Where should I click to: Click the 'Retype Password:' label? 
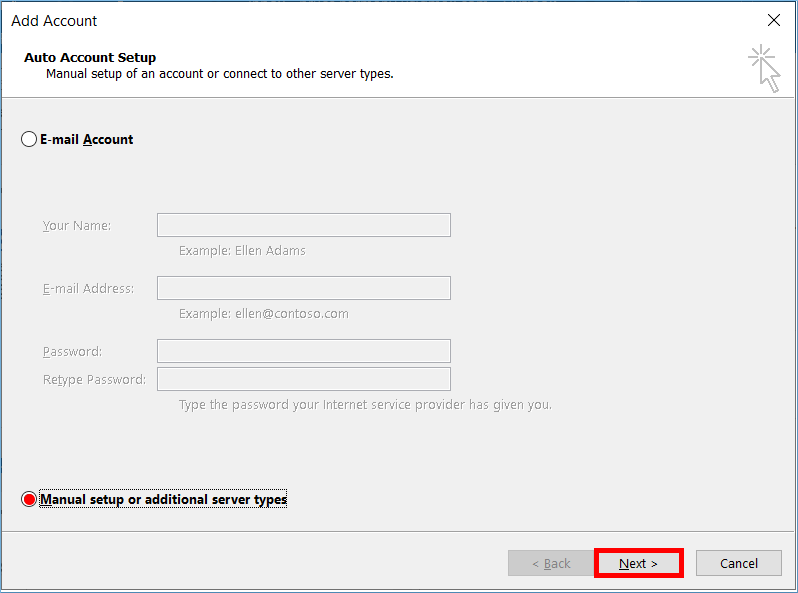click(x=94, y=380)
